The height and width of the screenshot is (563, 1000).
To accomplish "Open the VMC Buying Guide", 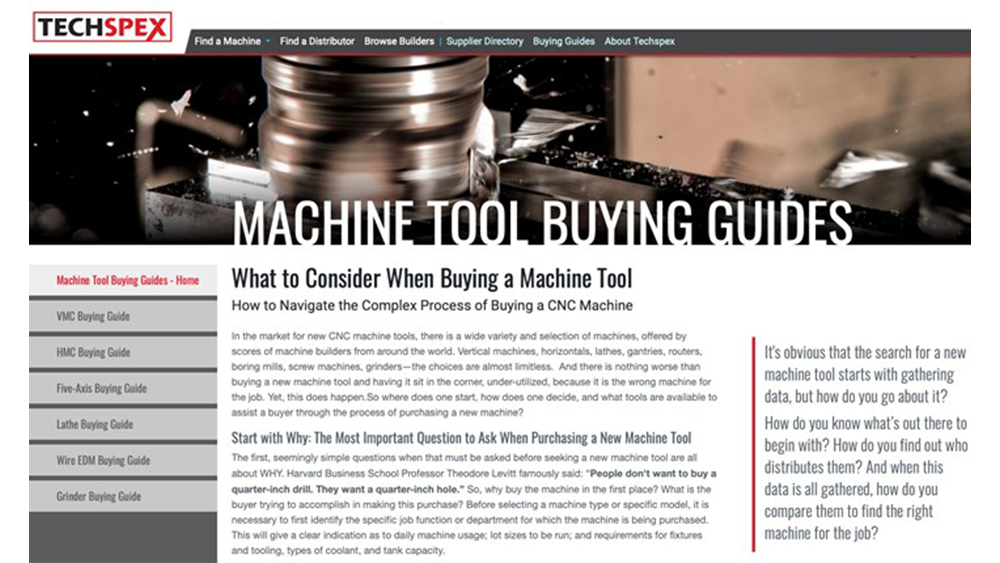I will 94,317.
